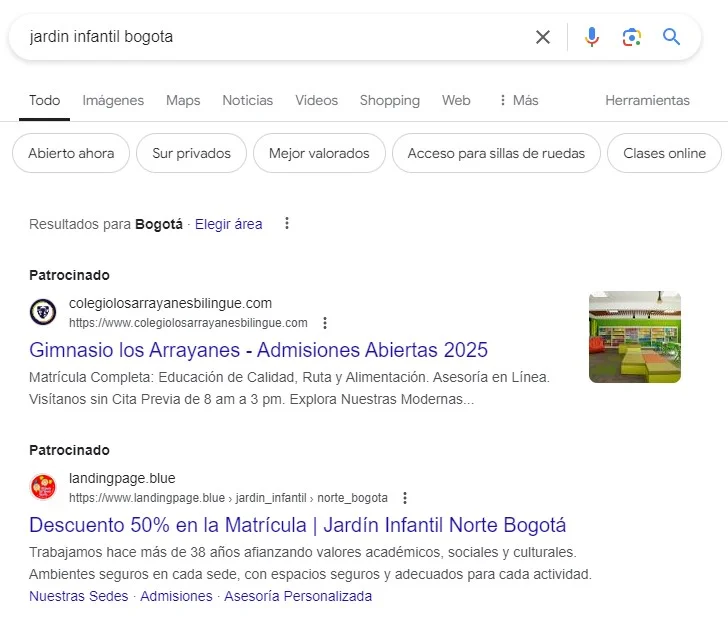Open Descuento 50% en la Matrícula result
The width and height of the screenshot is (728, 620).
click(x=298, y=525)
